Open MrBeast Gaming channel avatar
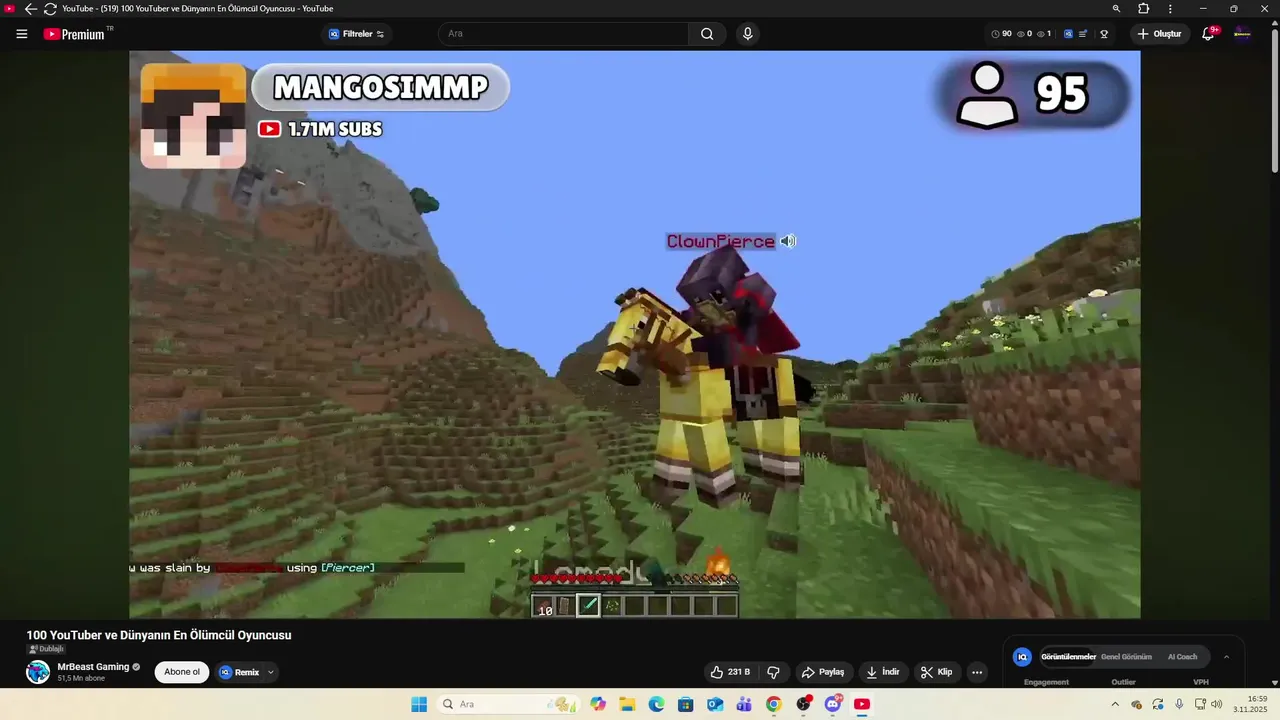Image resolution: width=1280 pixels, height=720 pixels. (x=38, y=672)
